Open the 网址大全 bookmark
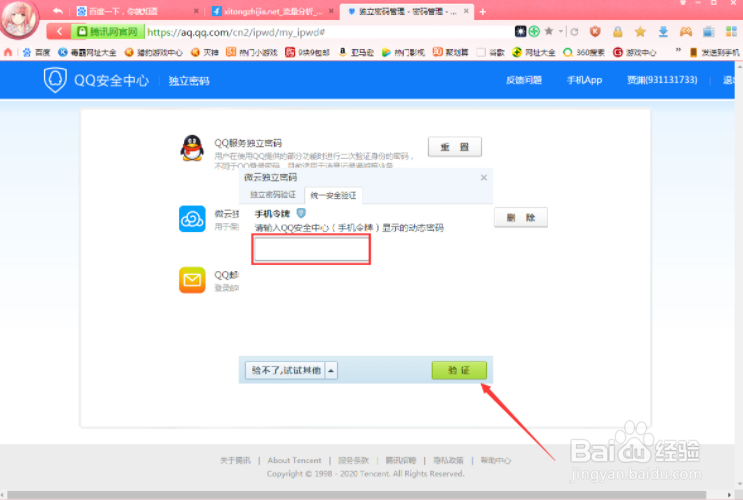Screen dimensions: 743x500 tap(534, 52)
